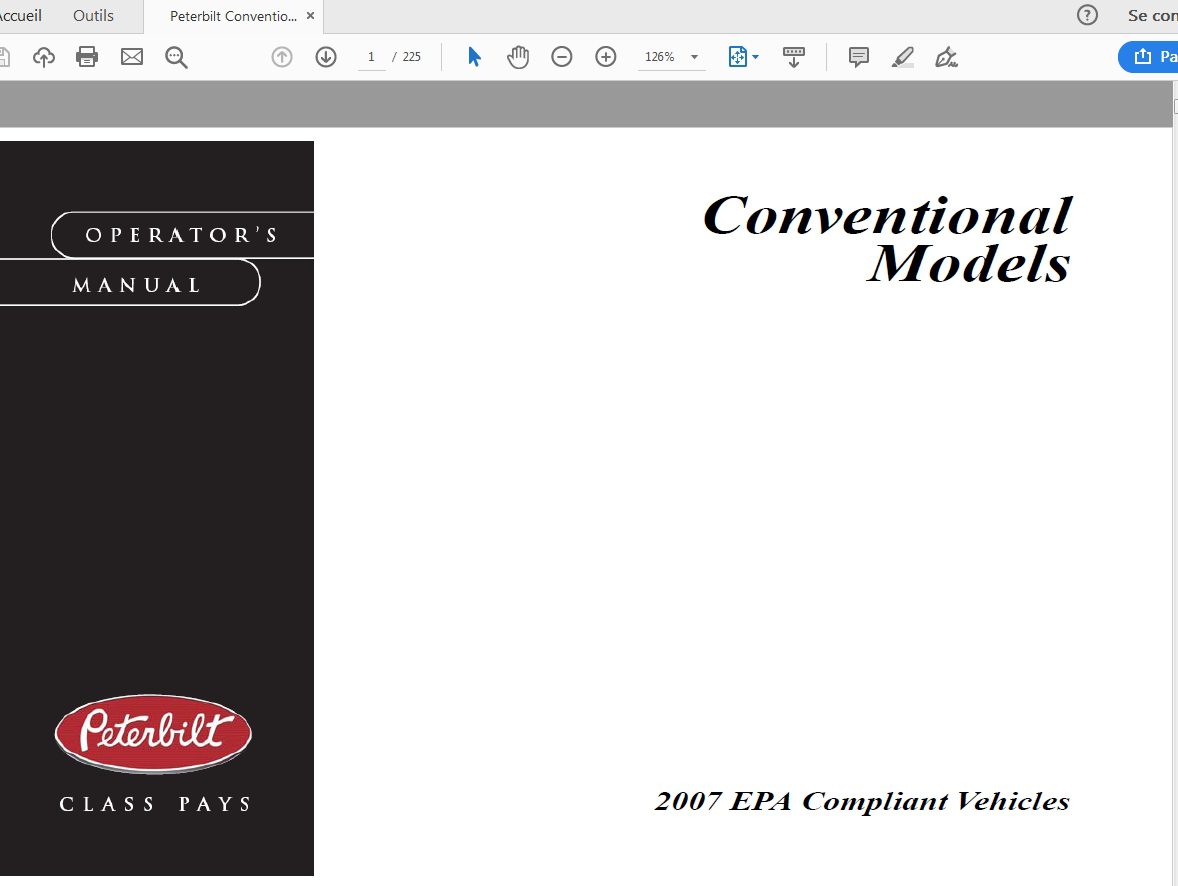Click the save file icon

[4, 57]
